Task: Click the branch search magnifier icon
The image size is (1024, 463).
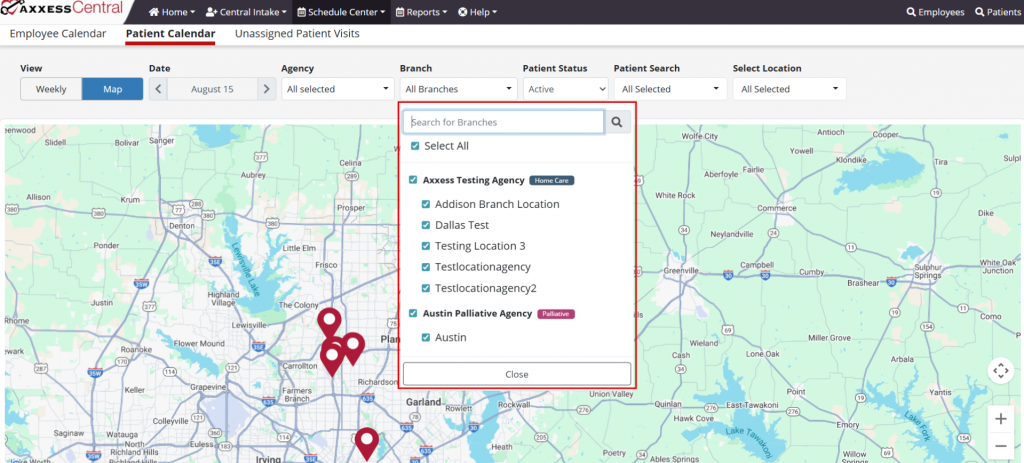Action: tap(617, 122)
